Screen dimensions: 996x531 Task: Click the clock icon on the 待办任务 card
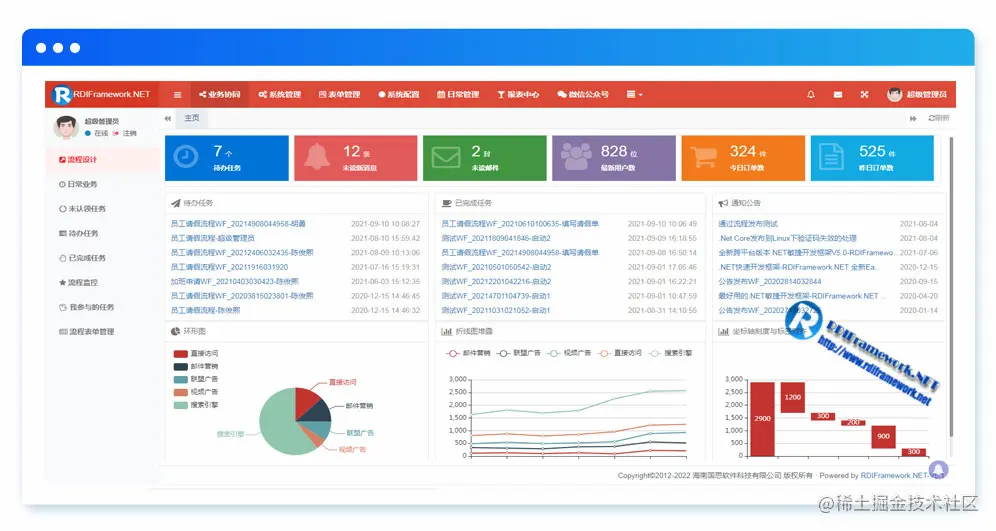click(x=185, y=156)
